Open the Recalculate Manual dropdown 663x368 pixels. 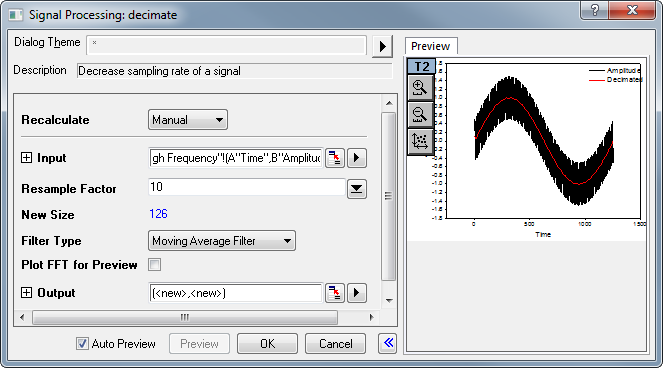188,120
